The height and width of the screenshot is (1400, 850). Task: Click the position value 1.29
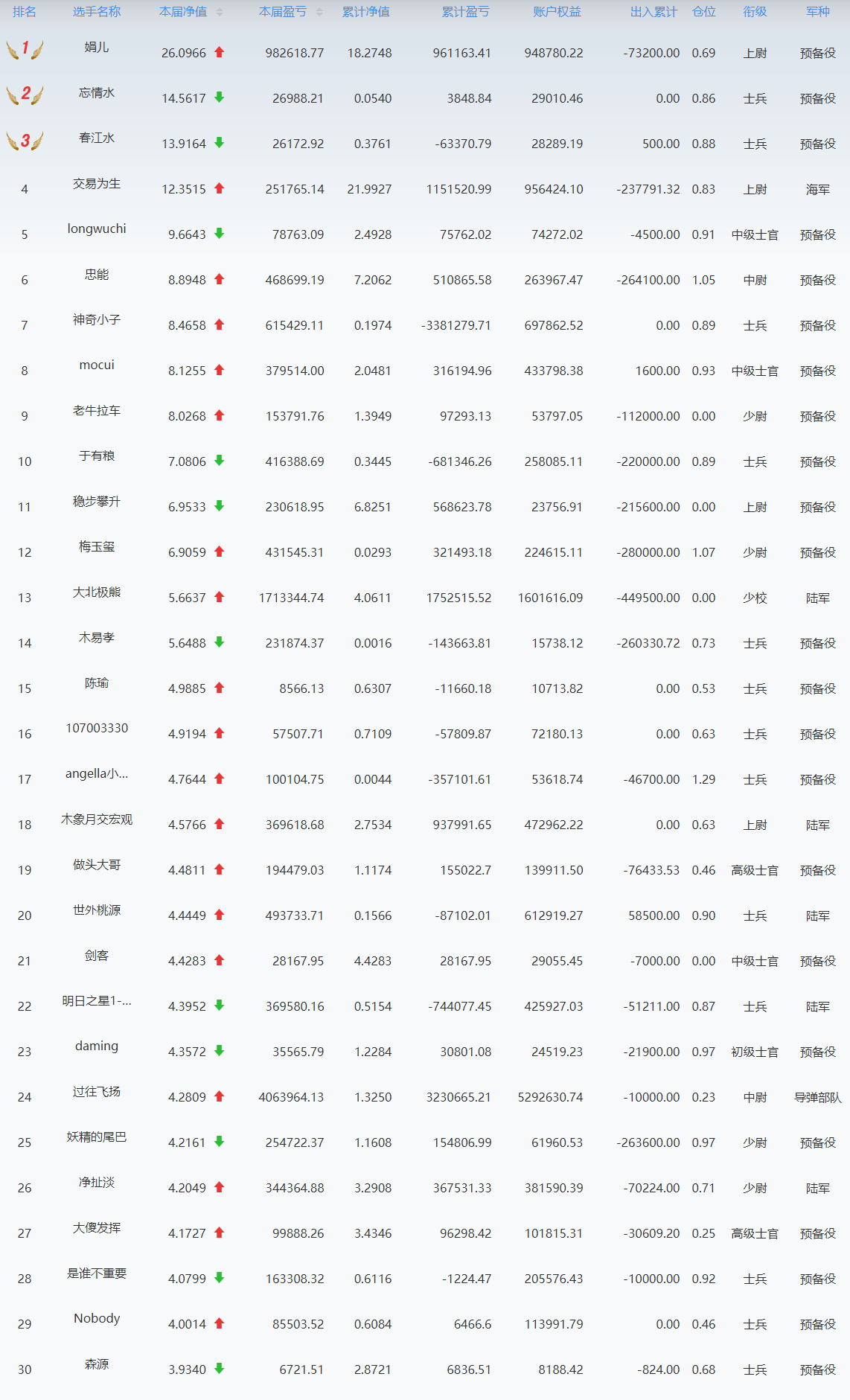[x=704, y=779]
